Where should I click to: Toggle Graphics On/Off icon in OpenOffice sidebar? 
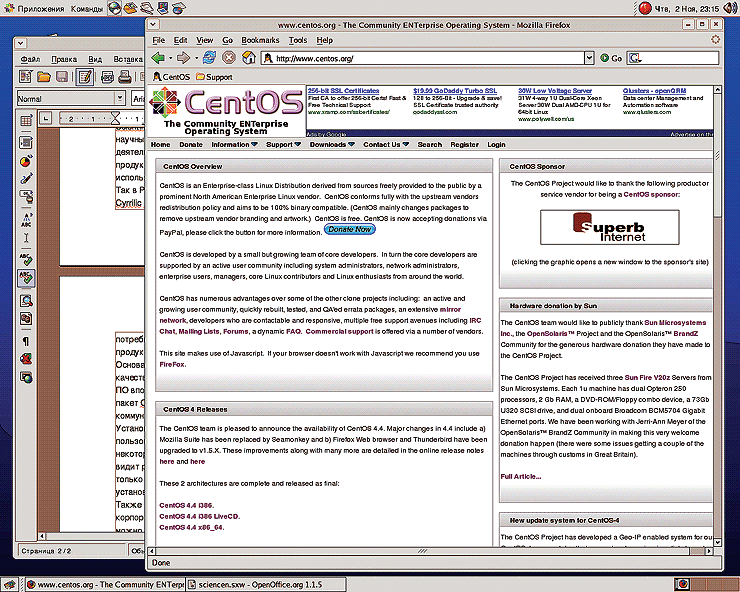pyautogui.click(x=26, y=359)
